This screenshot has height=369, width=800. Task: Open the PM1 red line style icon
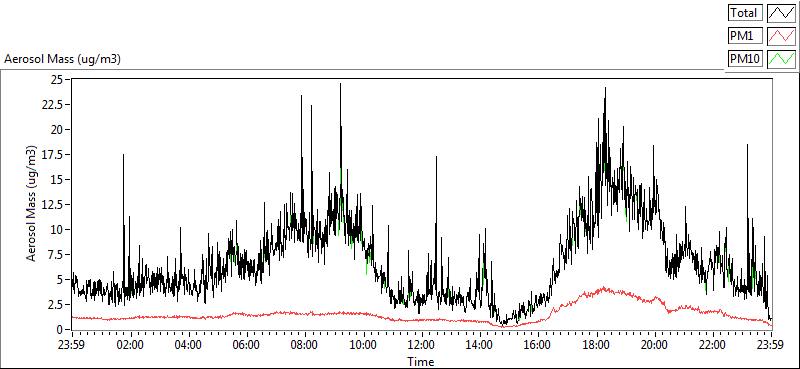(781, 36)
